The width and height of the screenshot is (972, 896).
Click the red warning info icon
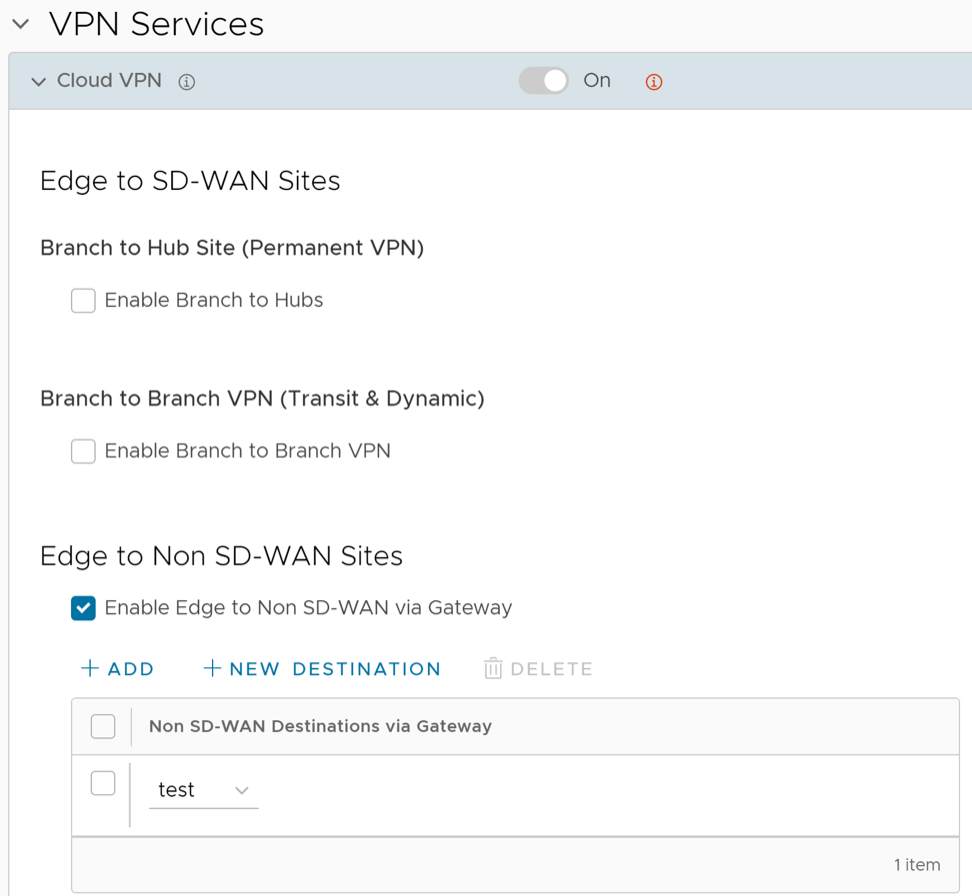tap(654, 82)
